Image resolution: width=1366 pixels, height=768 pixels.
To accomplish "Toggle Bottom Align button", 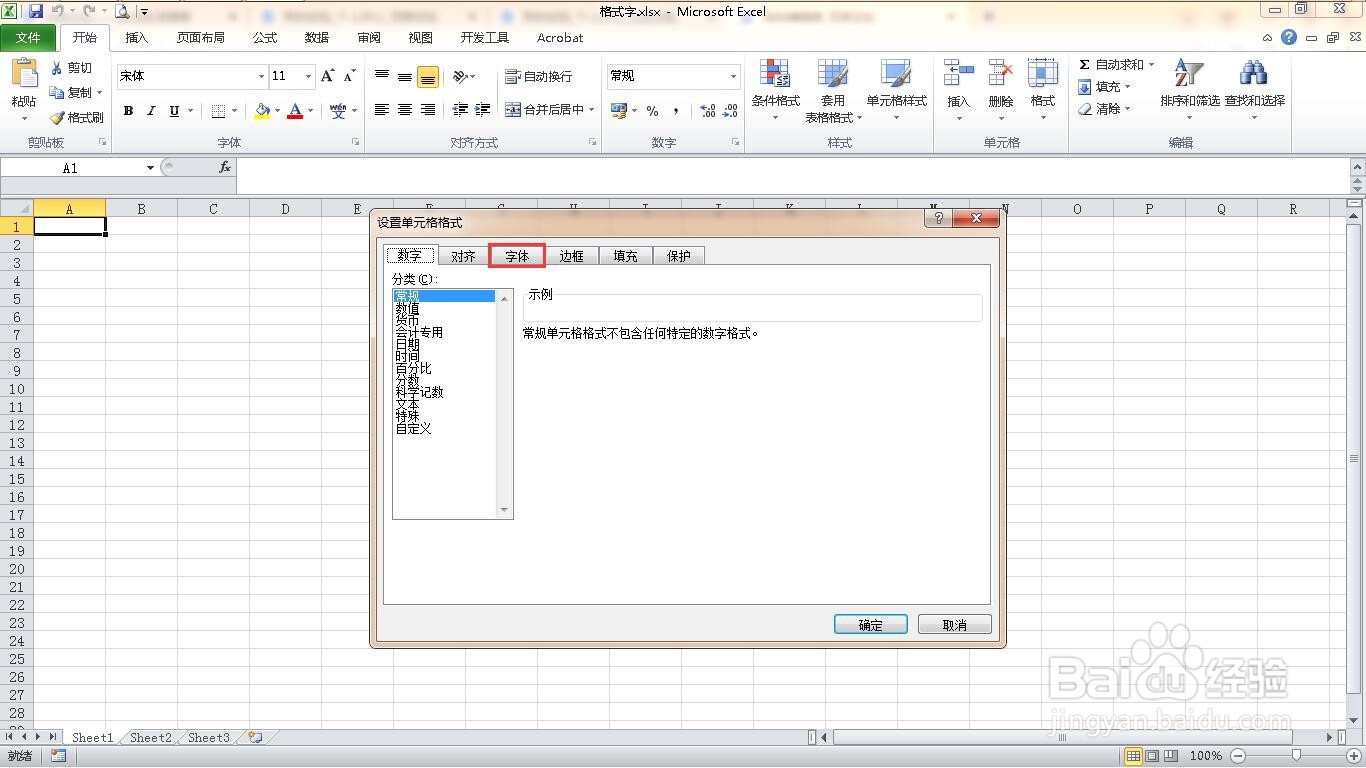I will click(428, 77).
